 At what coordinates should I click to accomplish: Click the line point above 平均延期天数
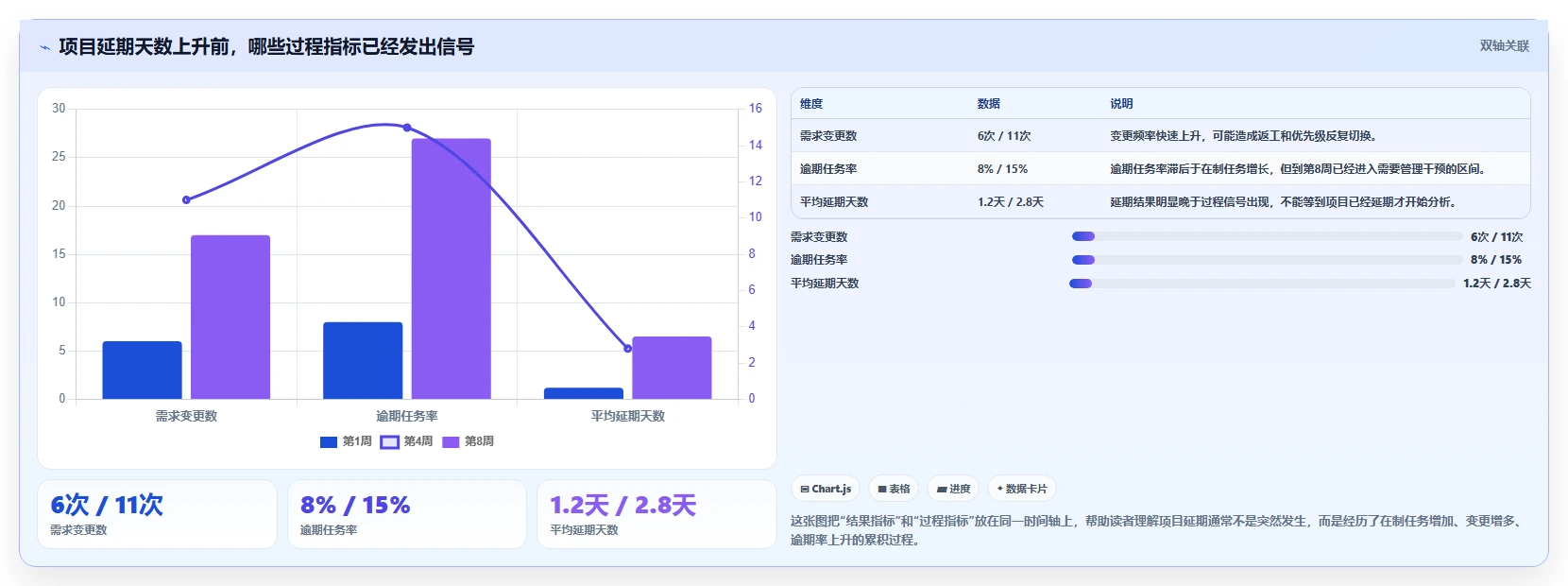(628, 349)
